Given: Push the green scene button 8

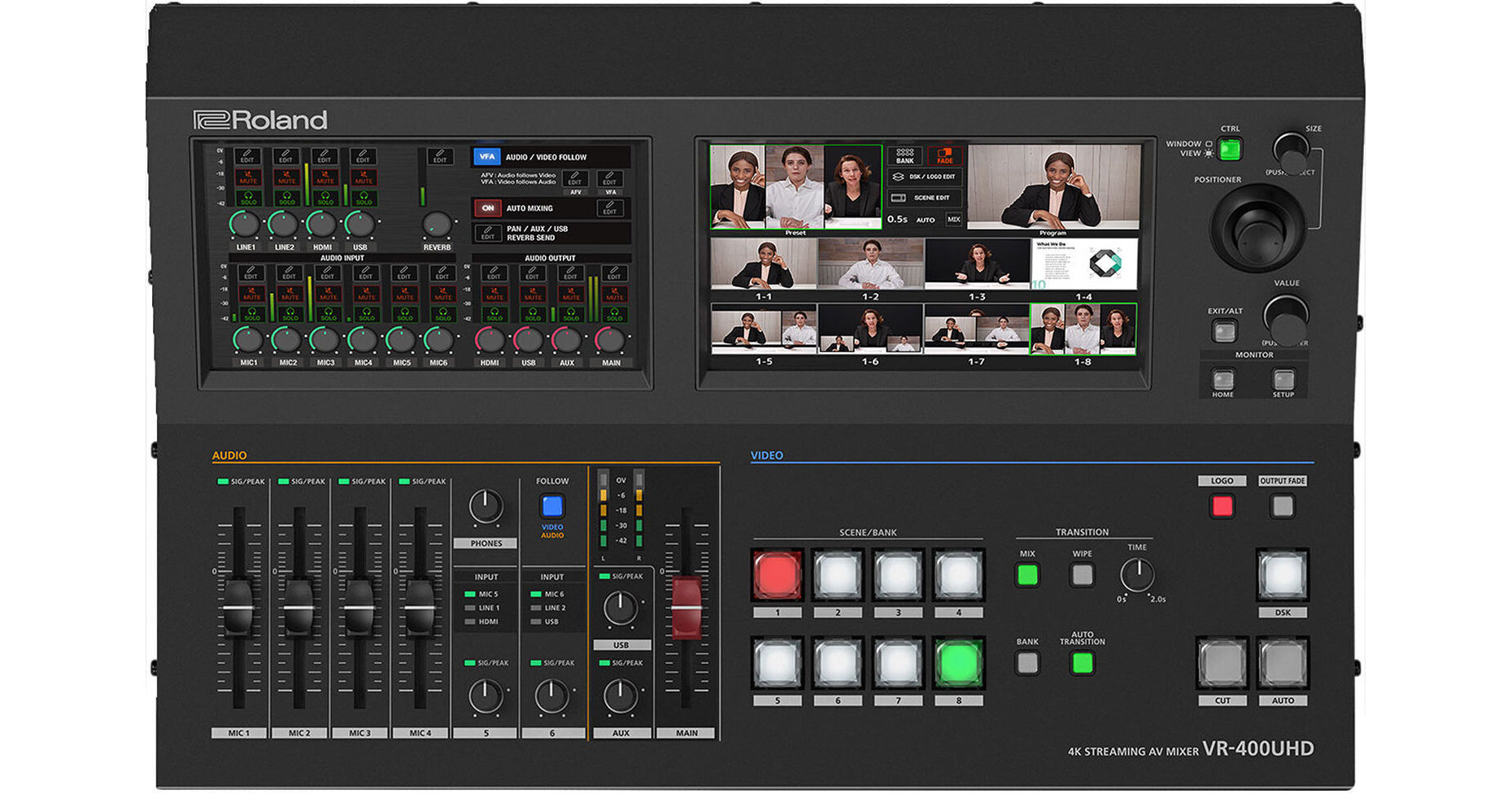Looking at the screenshot, I should pos(958,662).
